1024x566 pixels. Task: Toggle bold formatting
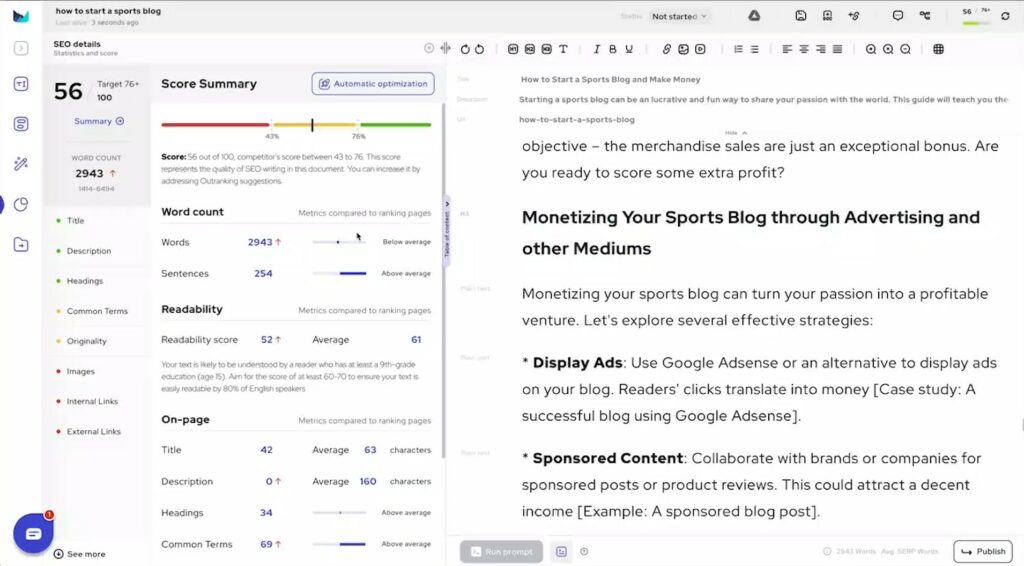[613, 49]
